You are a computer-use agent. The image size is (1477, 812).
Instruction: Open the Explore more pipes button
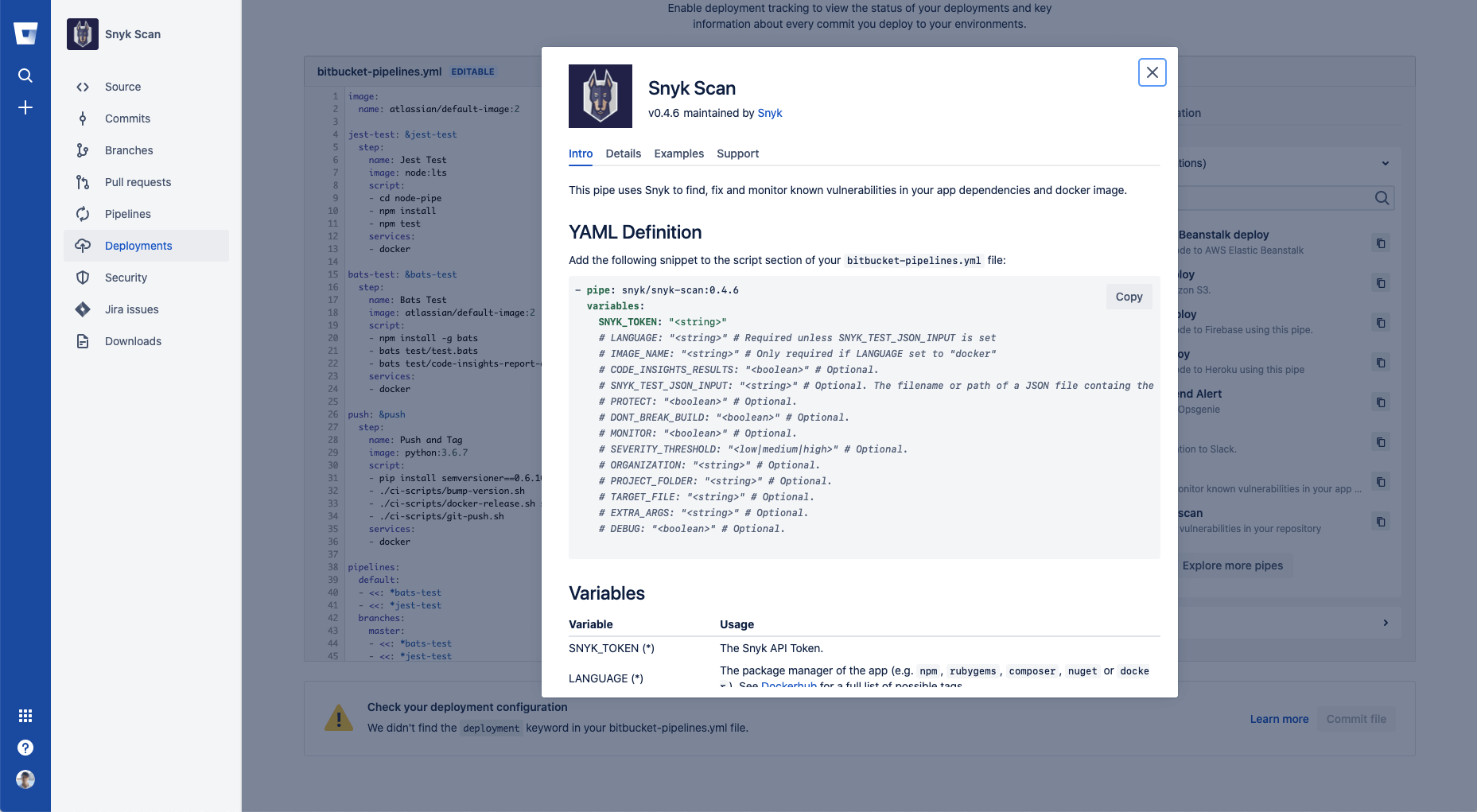coord(1232,565)
